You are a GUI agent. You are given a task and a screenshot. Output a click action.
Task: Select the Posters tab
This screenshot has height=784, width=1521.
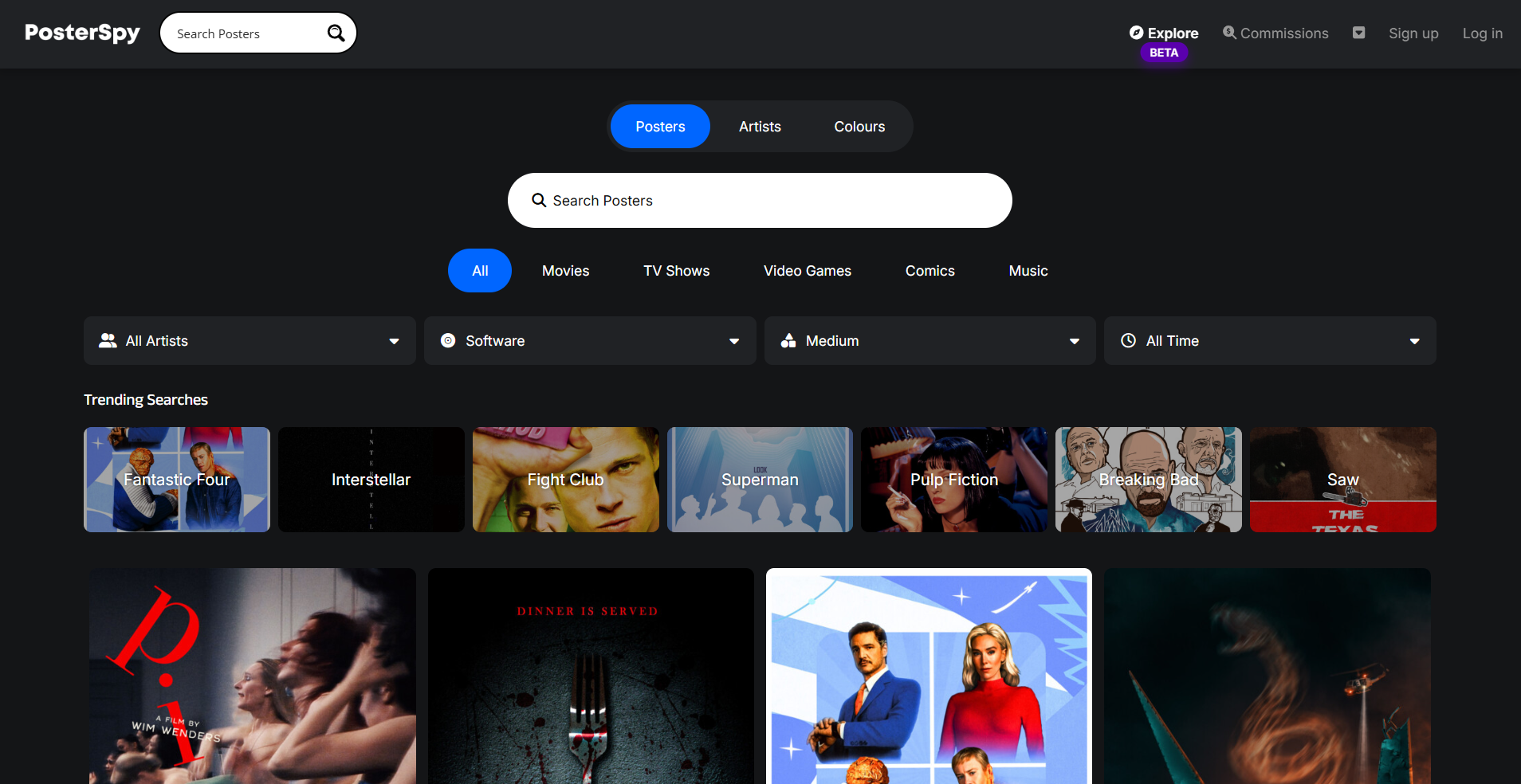pyautogui.click(x=660, y=127)
